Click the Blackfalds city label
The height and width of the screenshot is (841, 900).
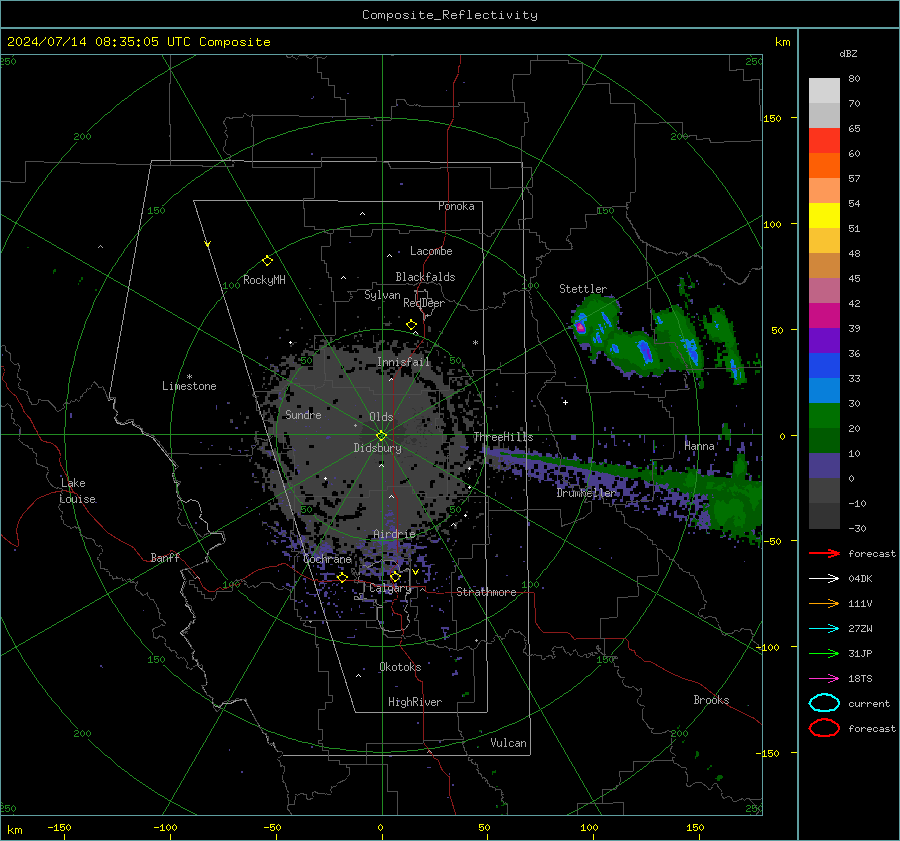(425, 277)
